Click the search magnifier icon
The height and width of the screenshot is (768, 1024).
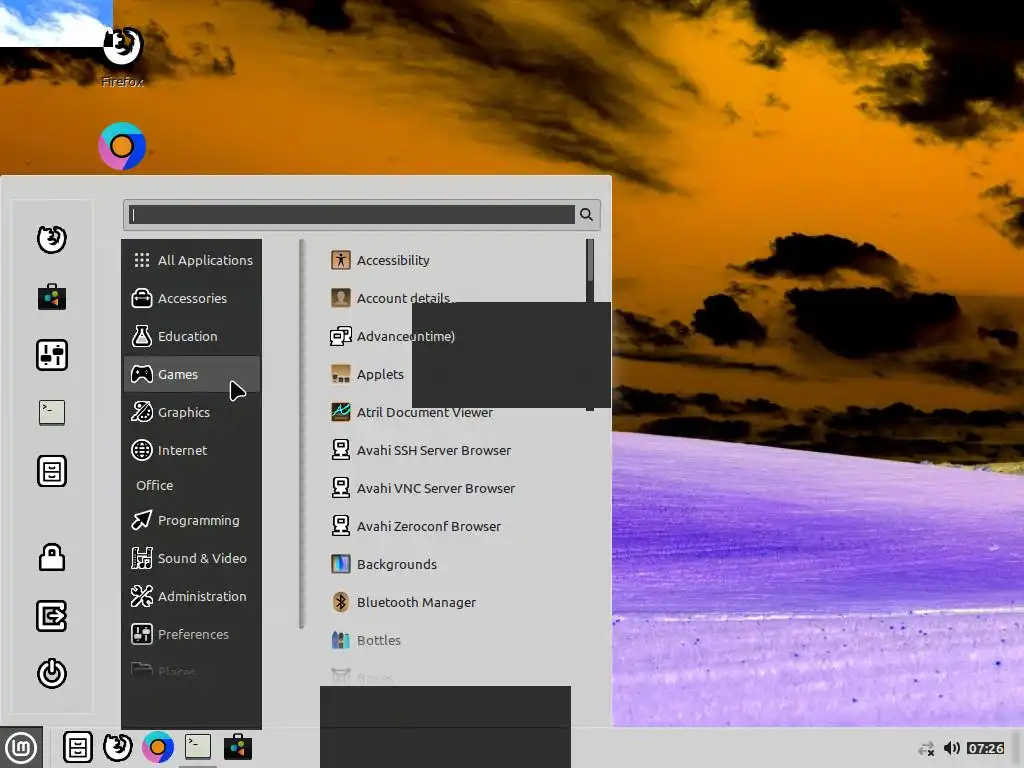[586, 214]
